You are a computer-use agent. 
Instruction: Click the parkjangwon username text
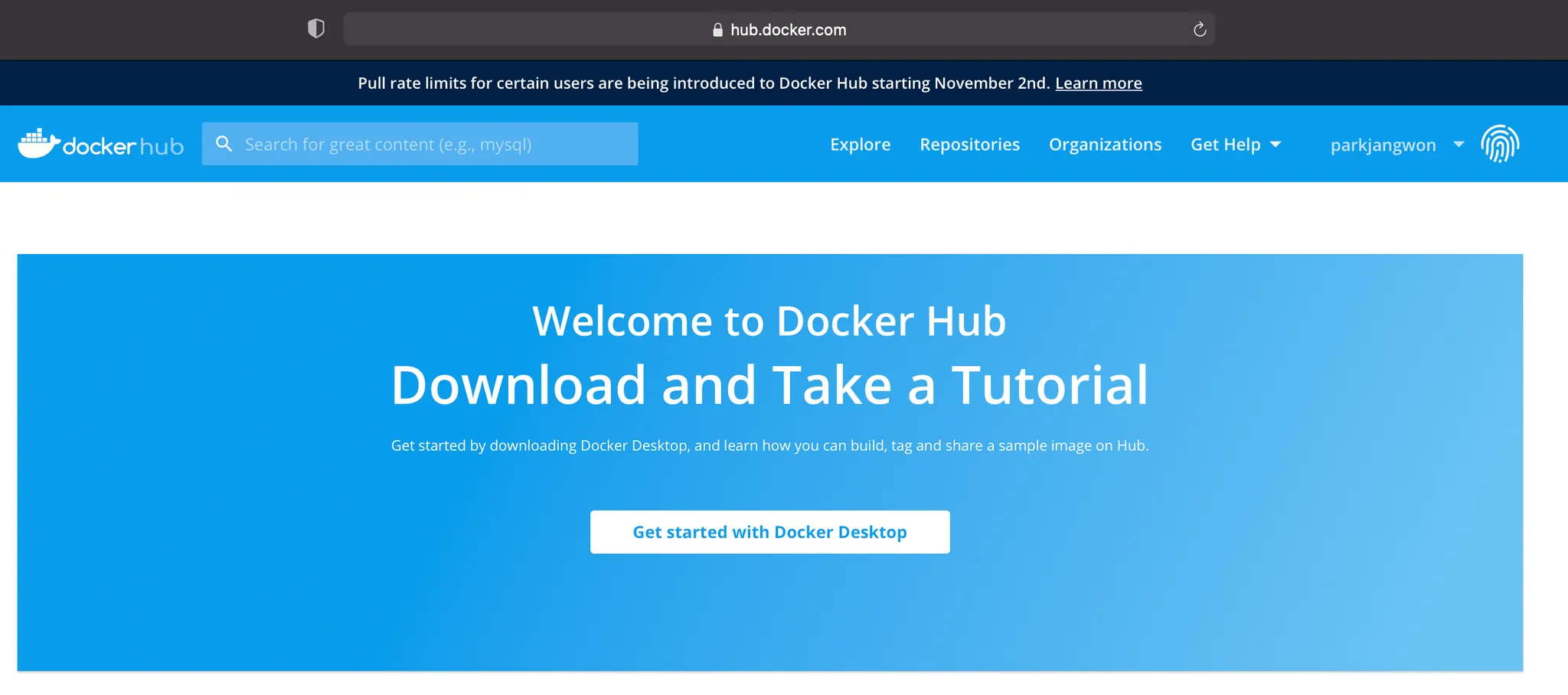coord(1383,145)
